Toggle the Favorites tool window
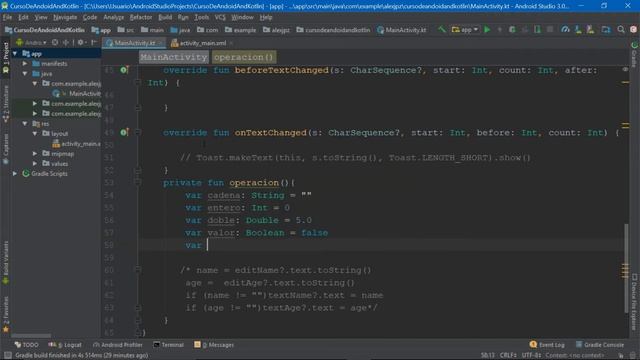 pos(6,313)
